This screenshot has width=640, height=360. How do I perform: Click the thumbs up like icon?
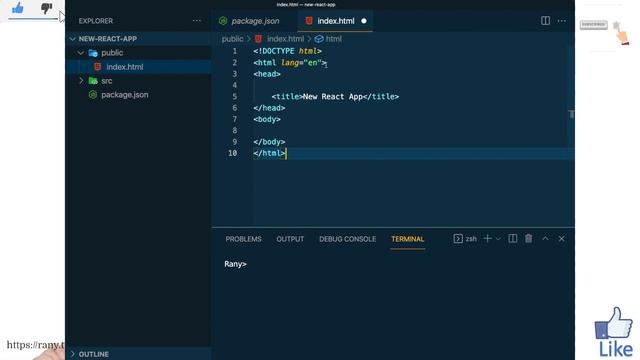[18, 7]
